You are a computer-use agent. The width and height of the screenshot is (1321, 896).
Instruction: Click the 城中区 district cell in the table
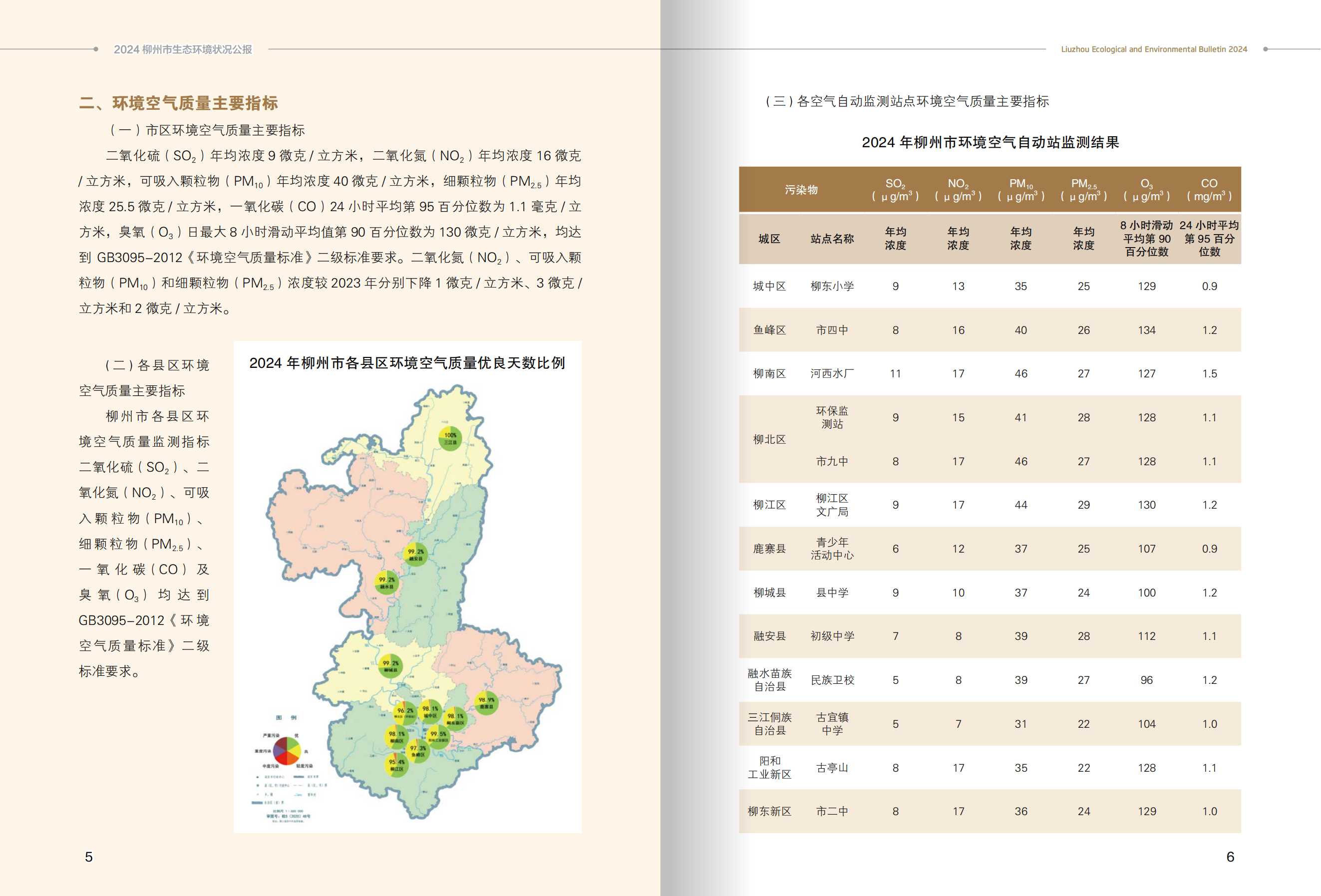click(769, 287)
